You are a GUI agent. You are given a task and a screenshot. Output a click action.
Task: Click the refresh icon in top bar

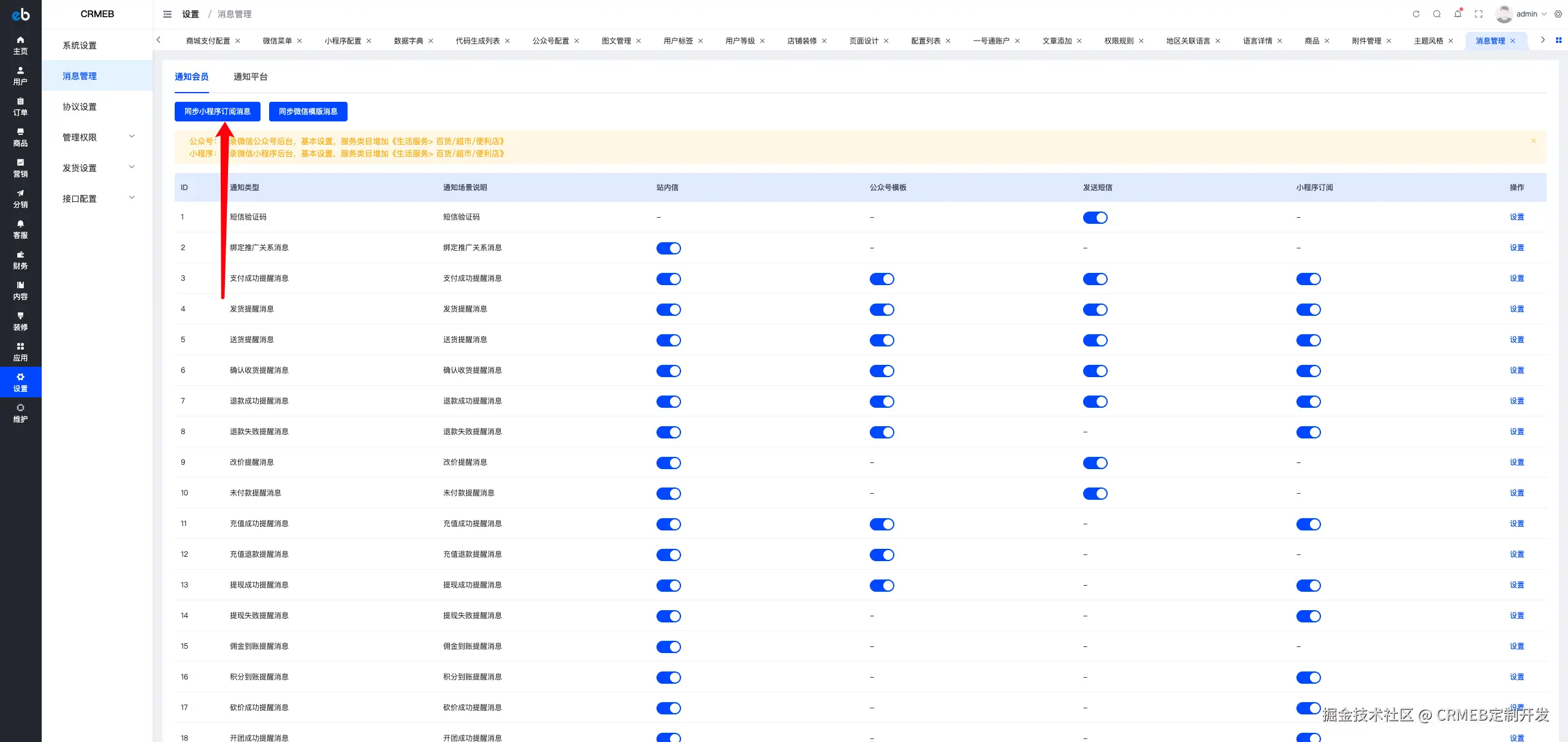(1416, 14)
